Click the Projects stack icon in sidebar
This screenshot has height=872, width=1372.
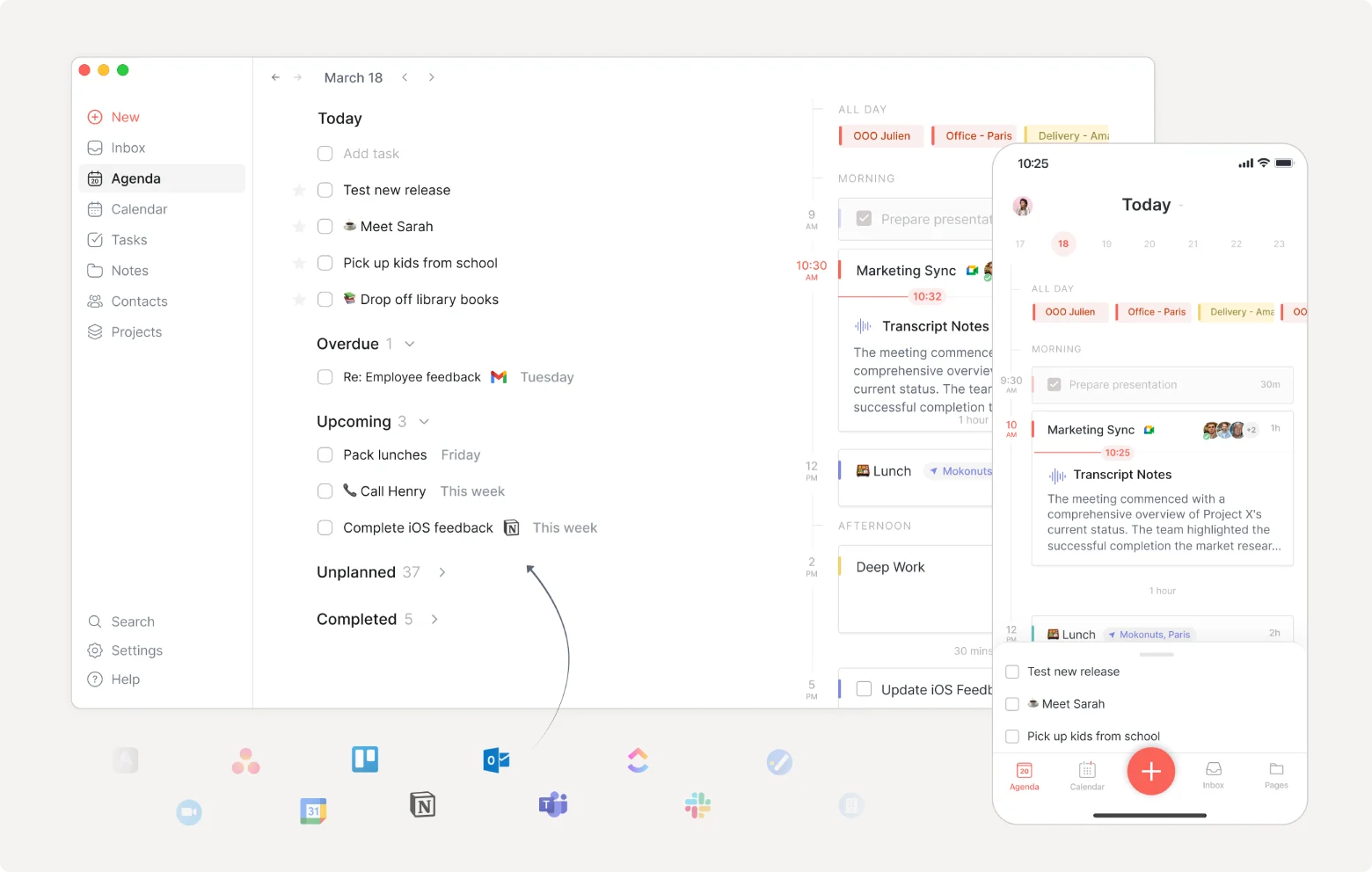point(95,332)
